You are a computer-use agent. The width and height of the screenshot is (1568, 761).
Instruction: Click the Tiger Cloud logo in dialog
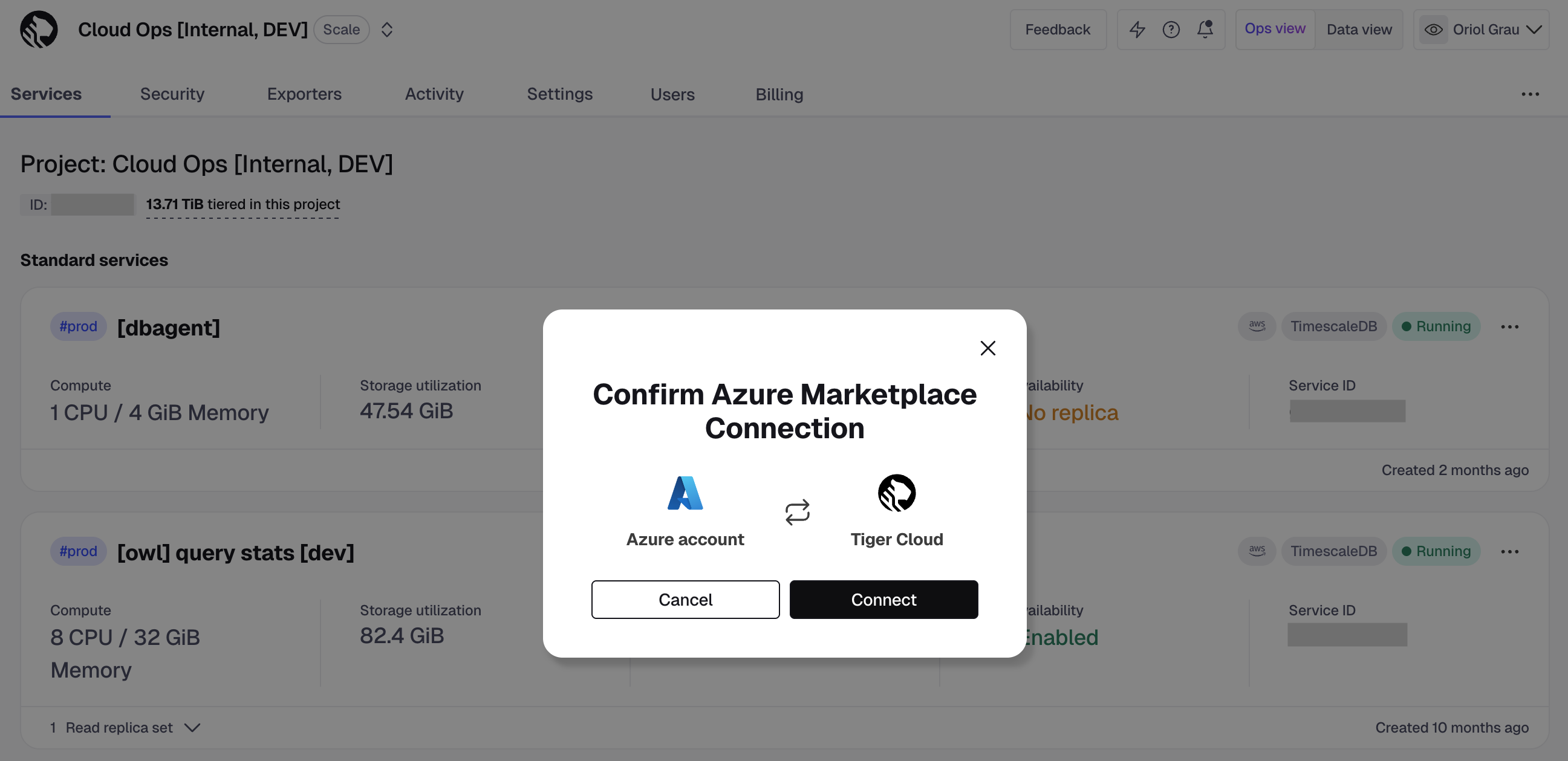click(x=896, y=493)
